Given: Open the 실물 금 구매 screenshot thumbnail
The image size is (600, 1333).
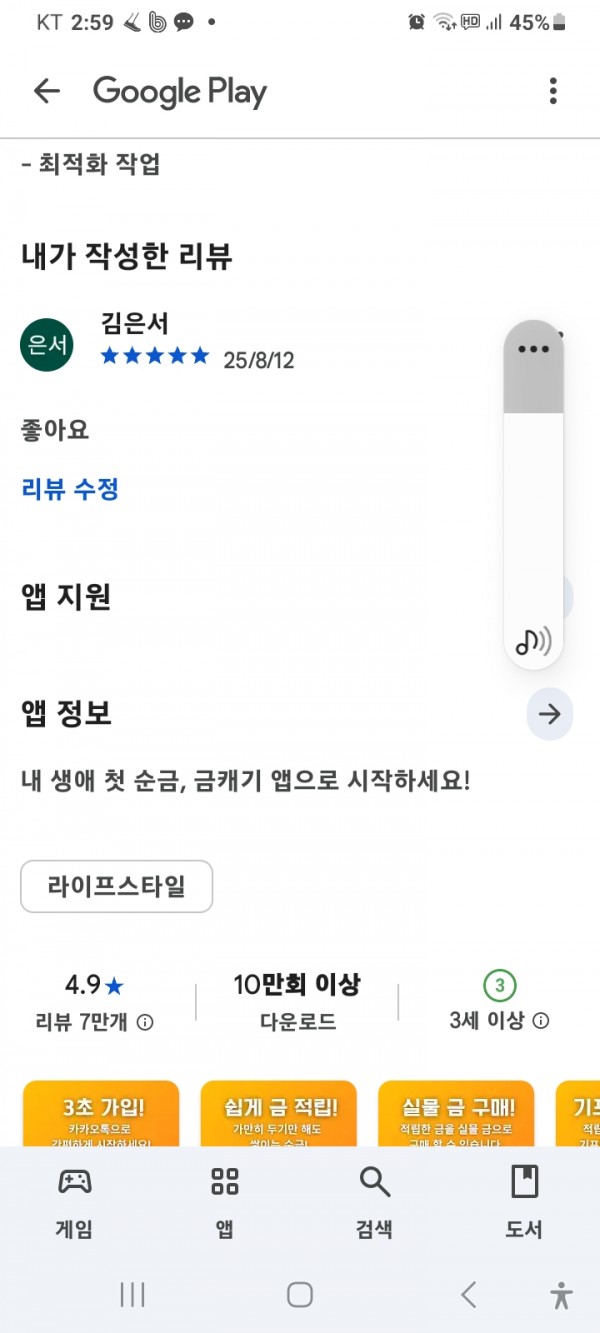Looking at the screenshot, I should point(456,1113).
